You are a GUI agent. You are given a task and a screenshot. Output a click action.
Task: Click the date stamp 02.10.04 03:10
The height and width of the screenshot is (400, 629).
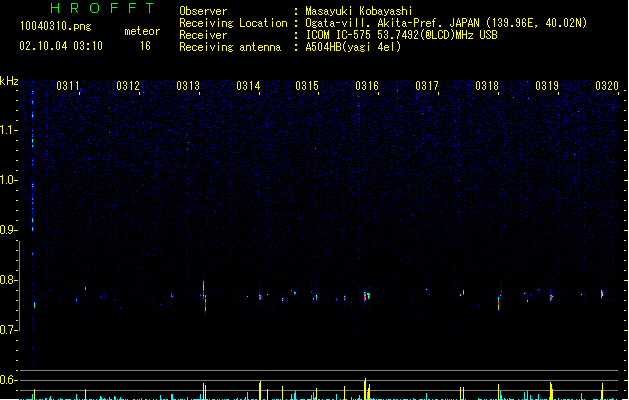[61, 46]
